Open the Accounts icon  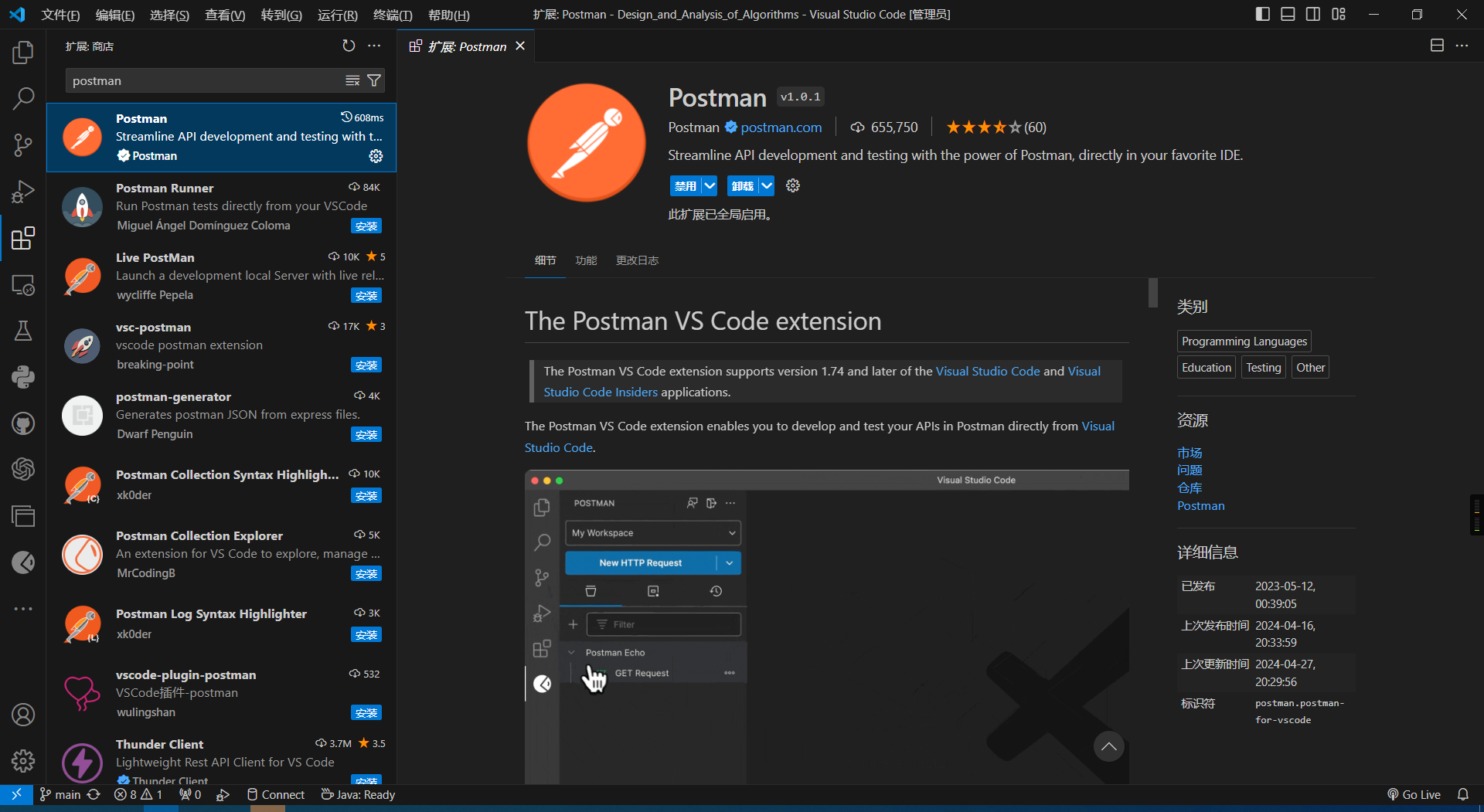(23, 715)
